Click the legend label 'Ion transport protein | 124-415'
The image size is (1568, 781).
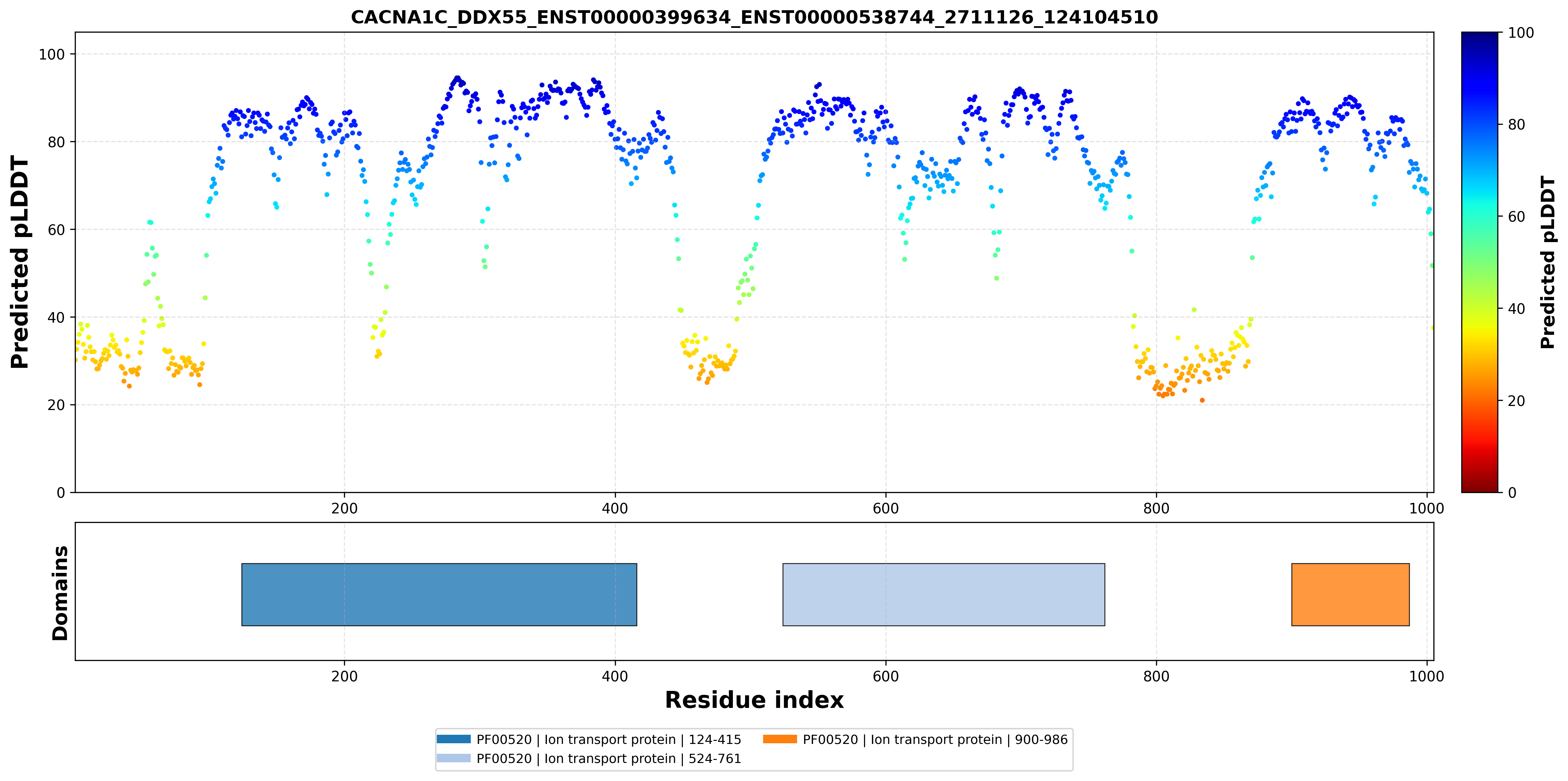643,740
